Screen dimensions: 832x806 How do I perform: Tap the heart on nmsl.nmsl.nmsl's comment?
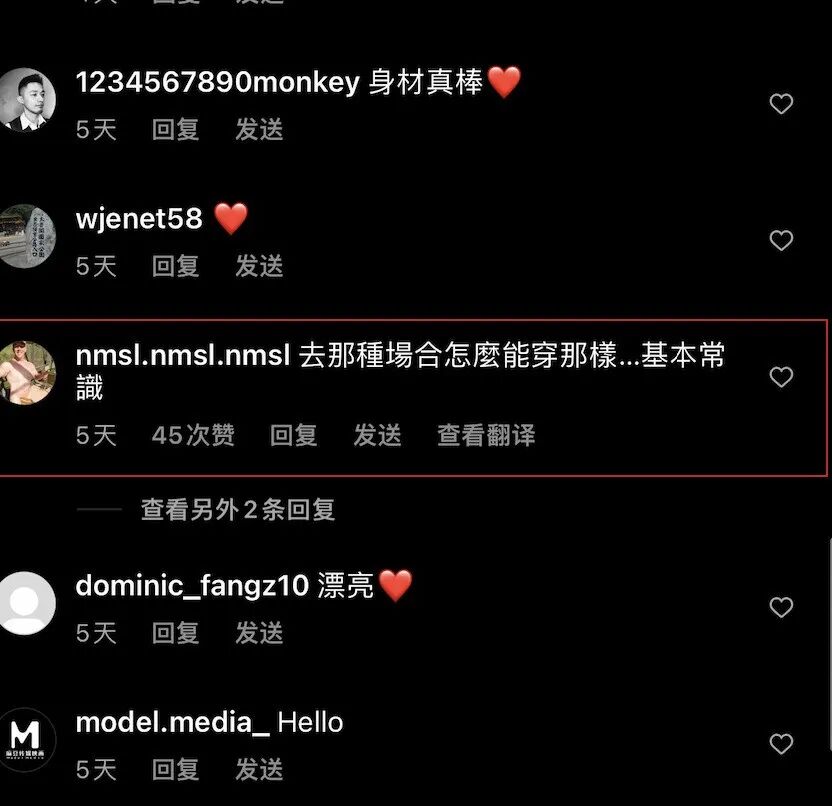[x=781, y=377]
